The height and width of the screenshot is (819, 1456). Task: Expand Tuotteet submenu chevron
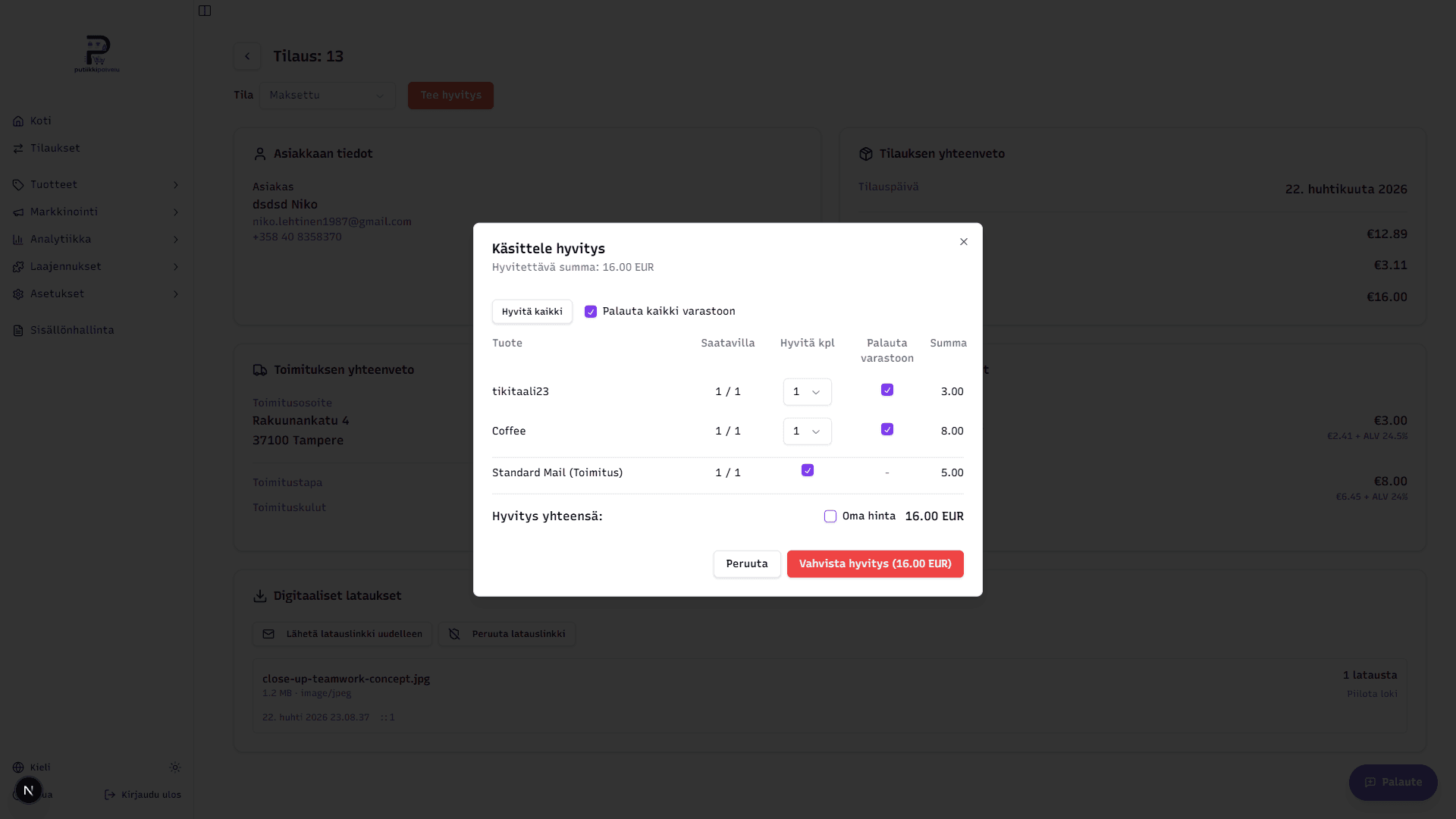pos(176,185)
